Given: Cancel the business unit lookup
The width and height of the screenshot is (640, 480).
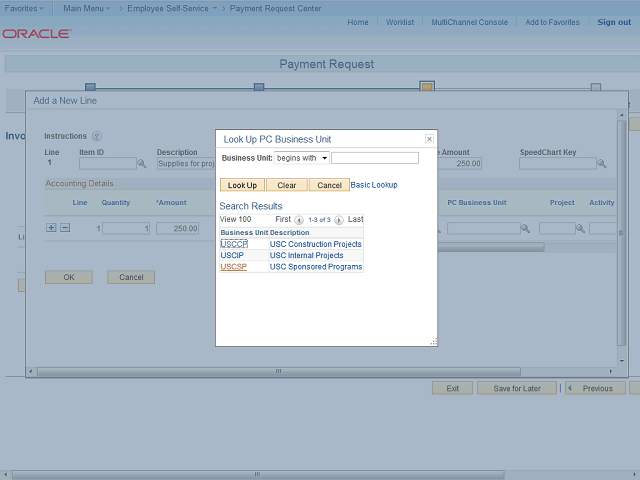Looking at the screenshot, I should click(x=329, y=185).
